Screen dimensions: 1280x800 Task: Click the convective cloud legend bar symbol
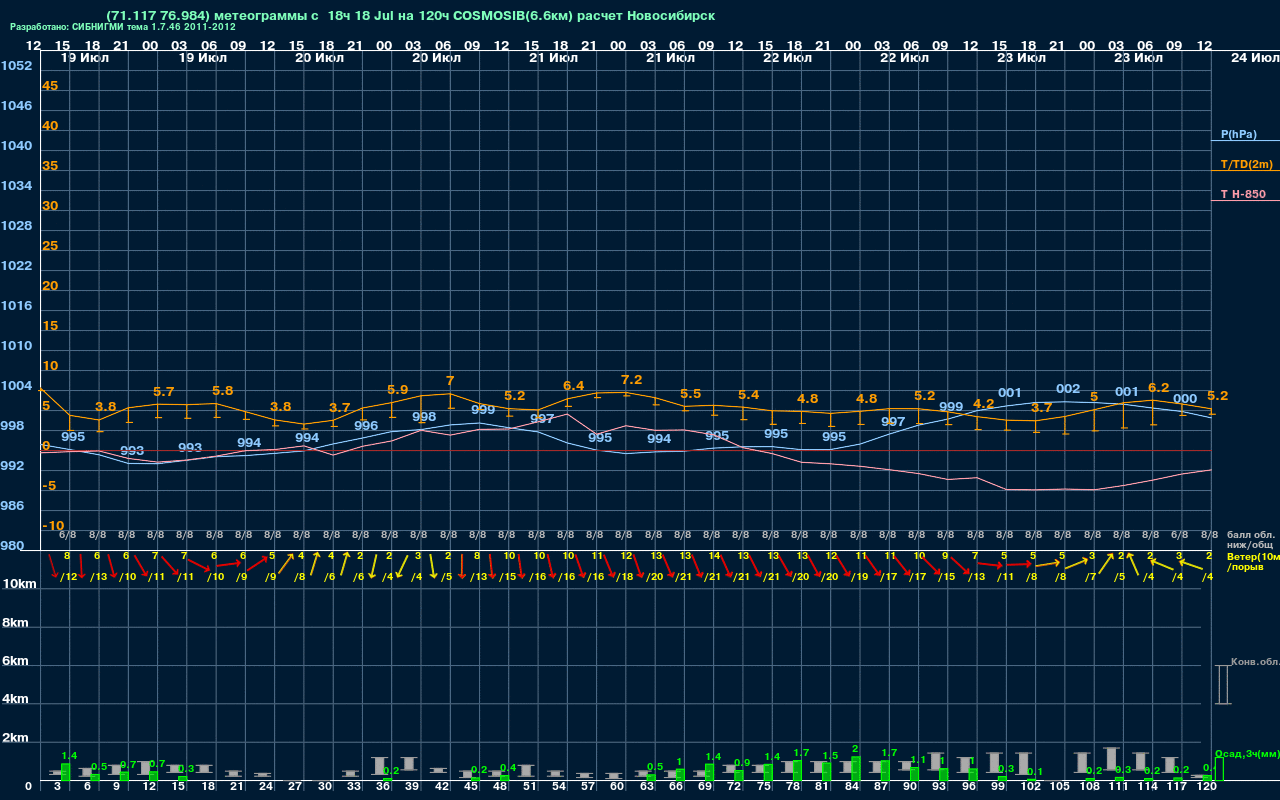[x=1222, y=685]
